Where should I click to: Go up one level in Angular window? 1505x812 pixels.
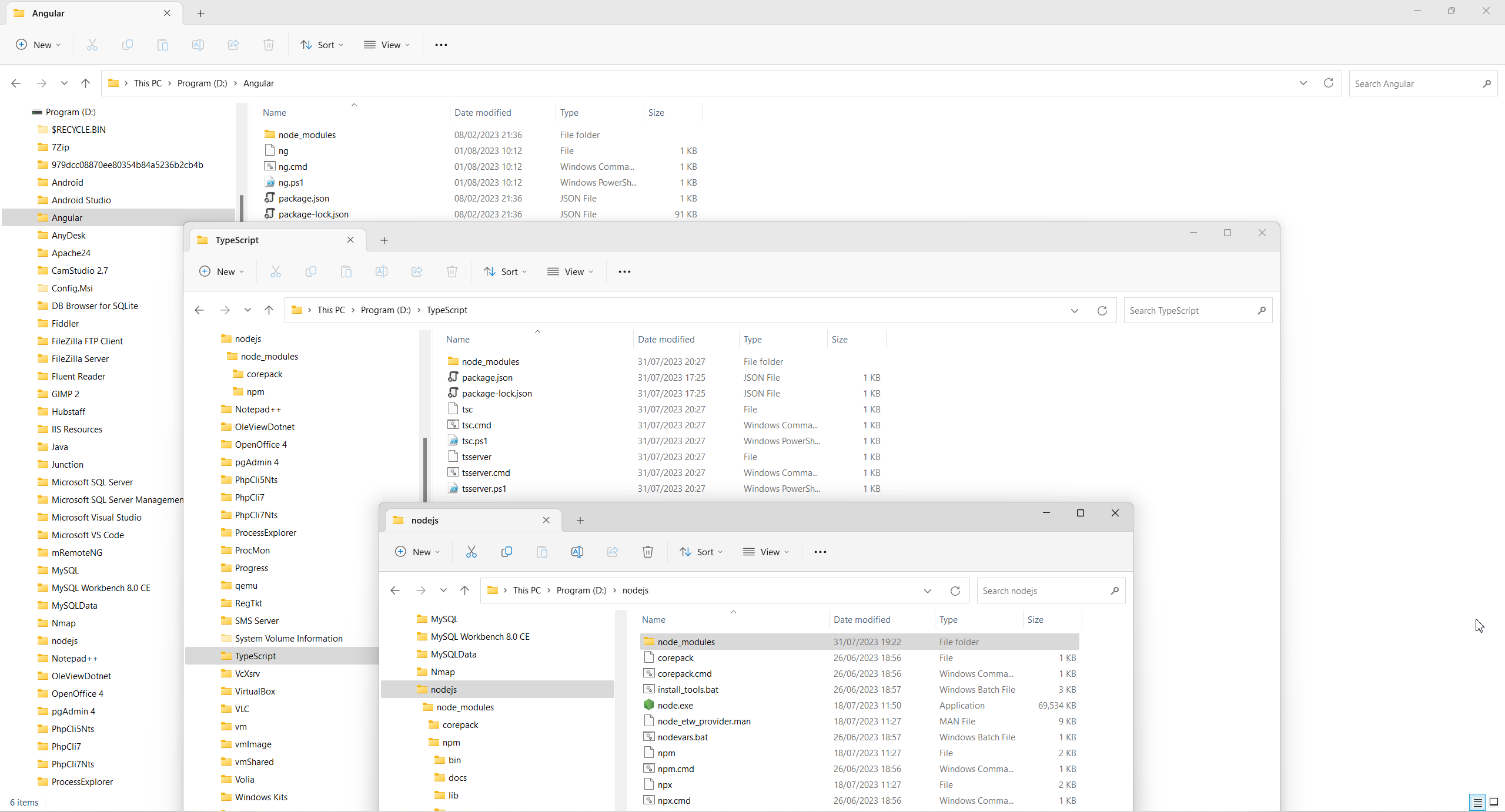click(86, 83)
